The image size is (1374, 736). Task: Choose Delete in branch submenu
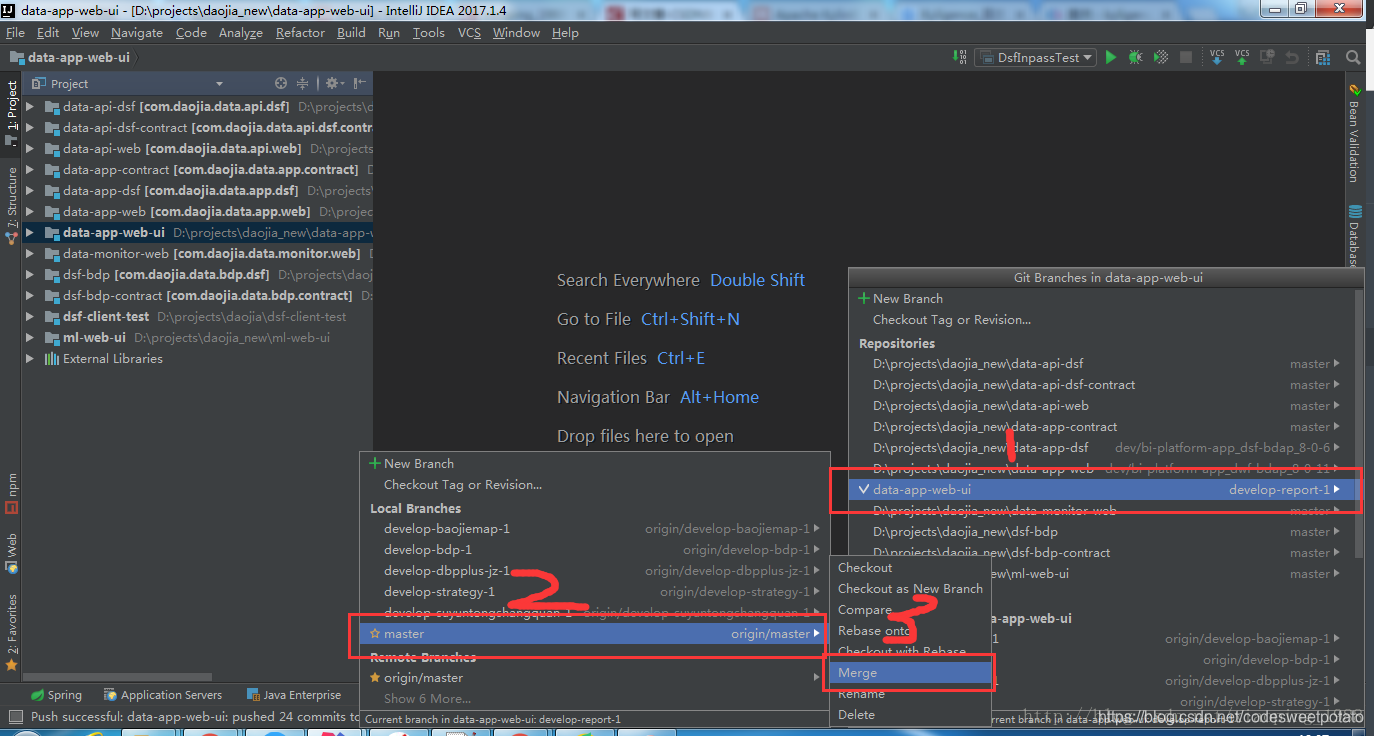coord(911,715)
